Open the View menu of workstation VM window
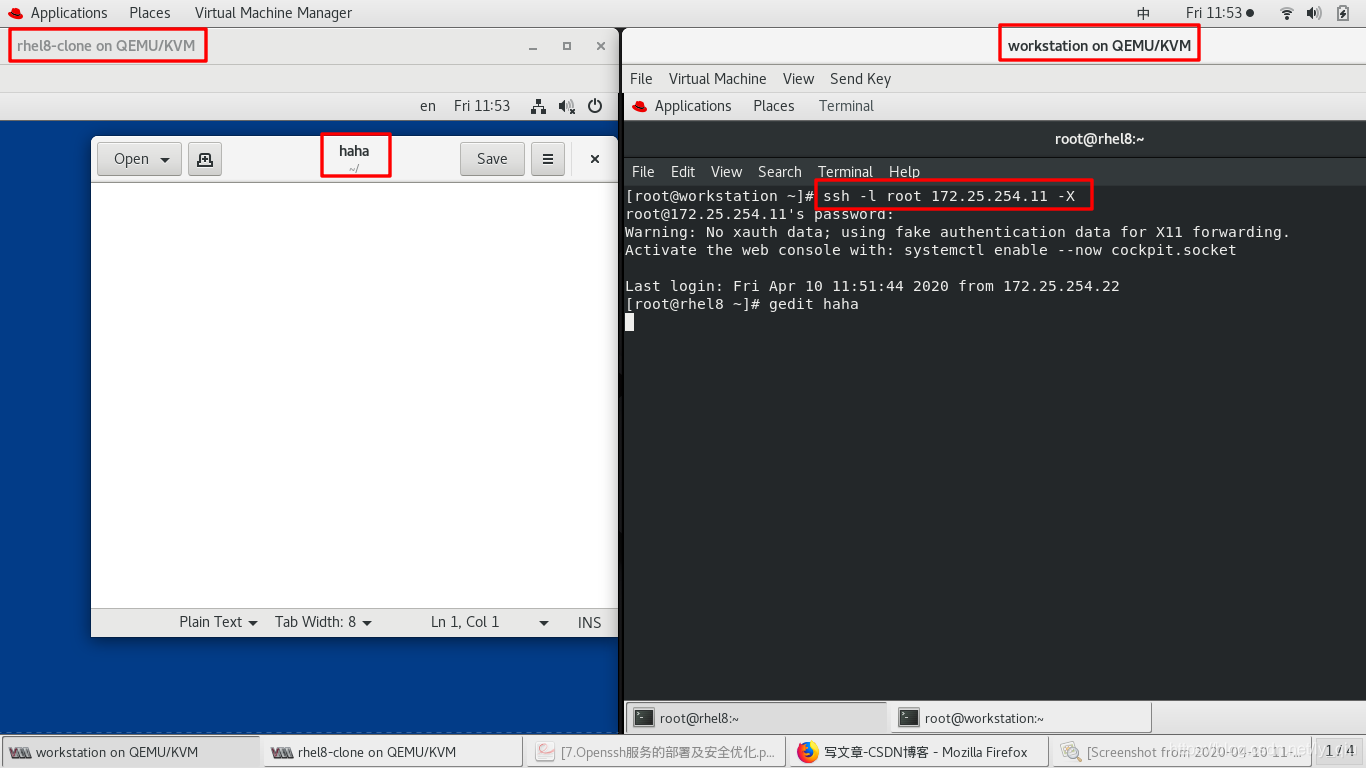 pos(798,79)
